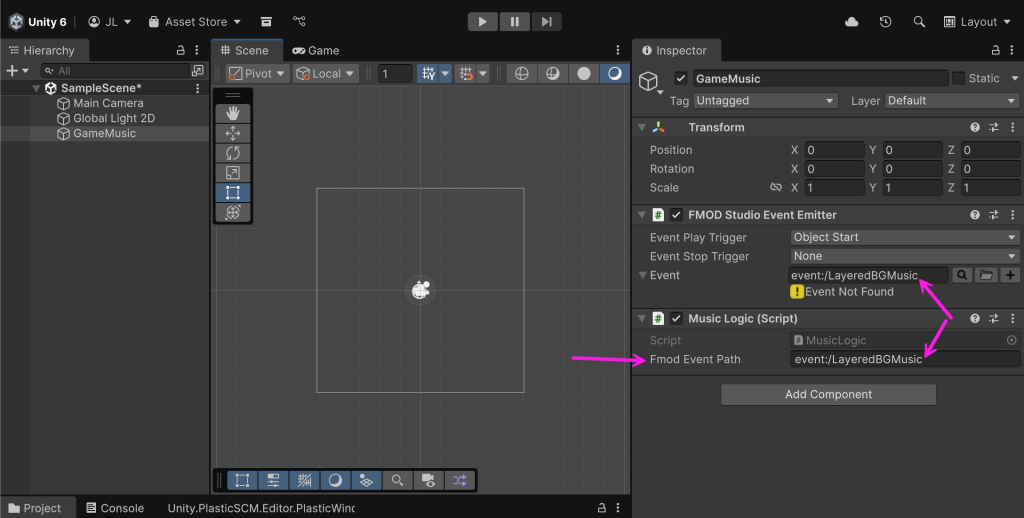The width and height of the screenshot is (1024, 518).
Task: Click the Add Component button
Action: point(828,394)
